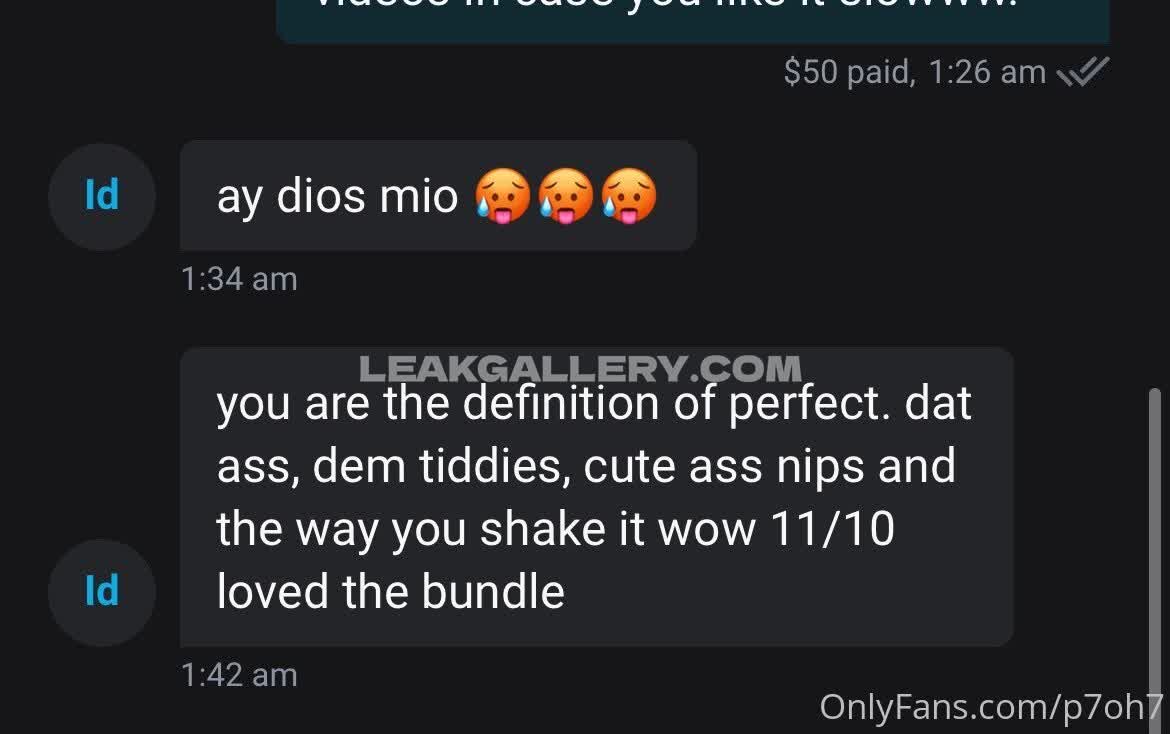Screen dimensions: 1170x734
Task: Open the OnlyFans.com/p7oh7 link
Action: click(x=992, y=707)
